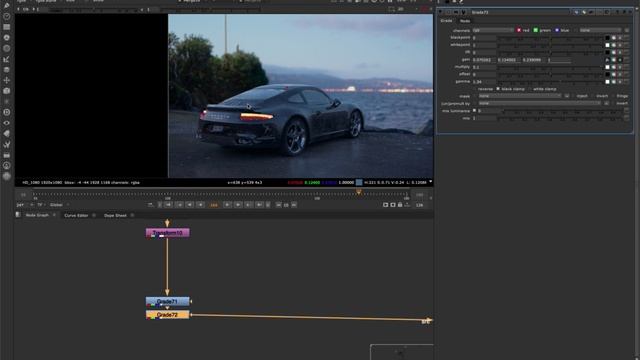The image size is (640, 360).
Task: Open the Draw nodes toolbar menu
Action: click(x=7, y=6)
